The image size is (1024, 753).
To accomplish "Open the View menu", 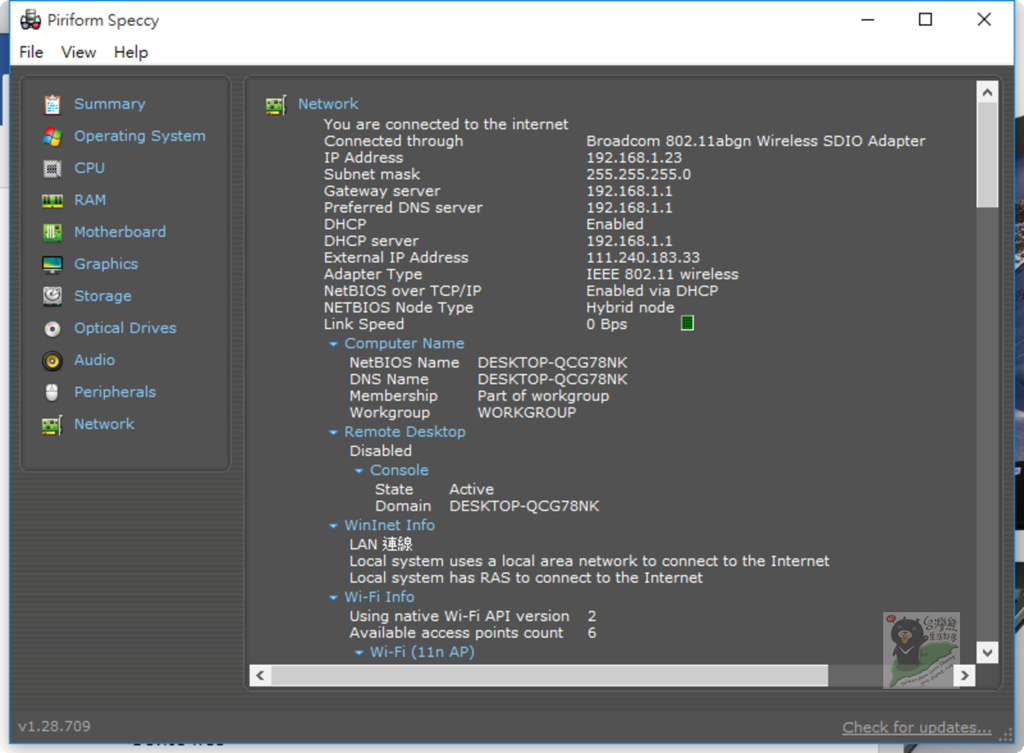I will point(78,52).
